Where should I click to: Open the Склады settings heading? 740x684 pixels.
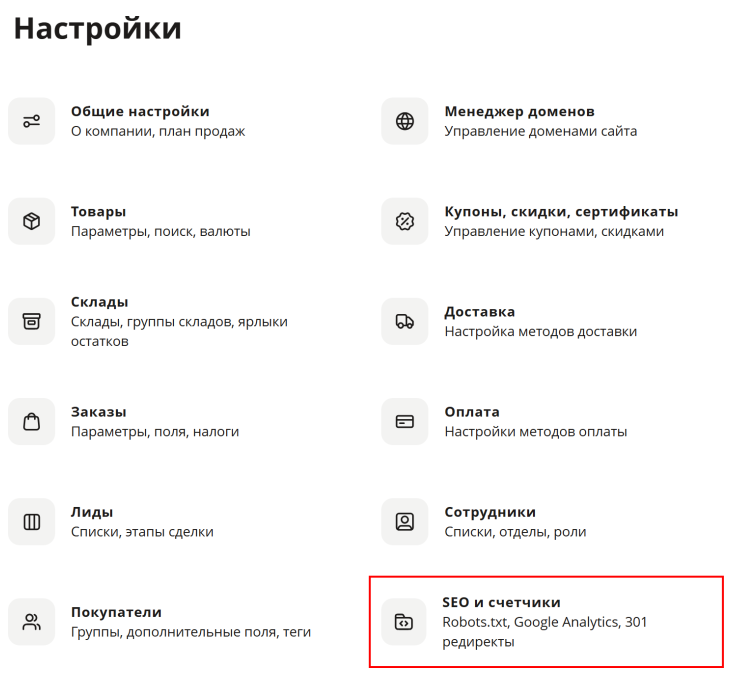point(100,302)
